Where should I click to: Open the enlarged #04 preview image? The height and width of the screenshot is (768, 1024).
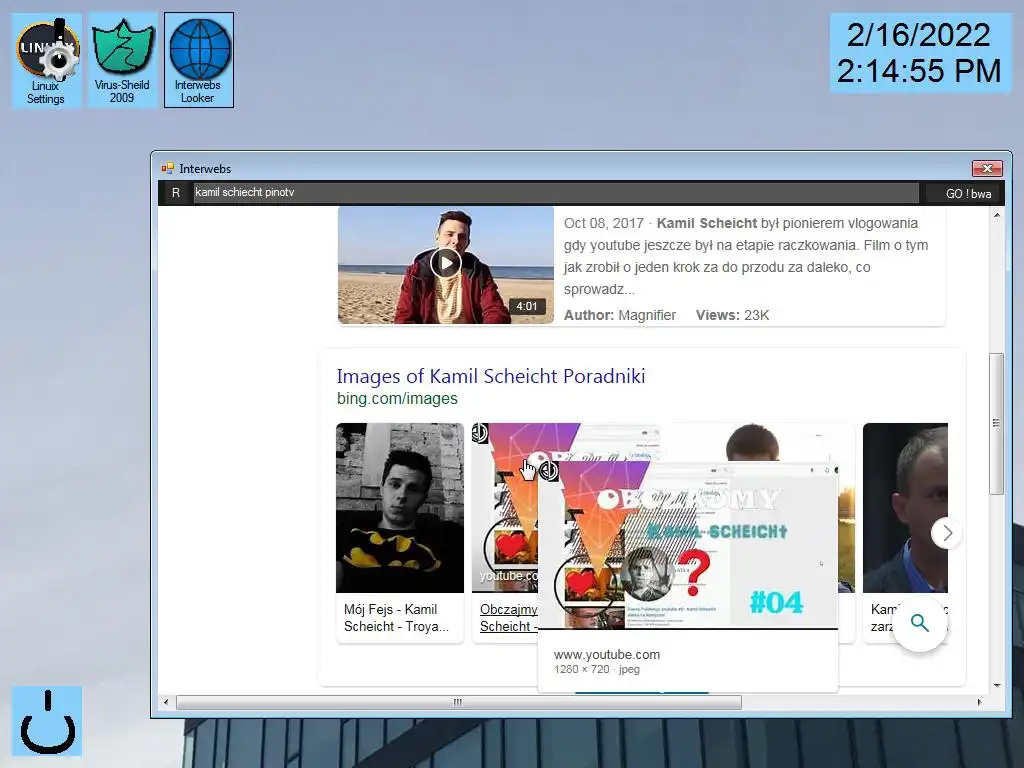[x=688, y=545]
